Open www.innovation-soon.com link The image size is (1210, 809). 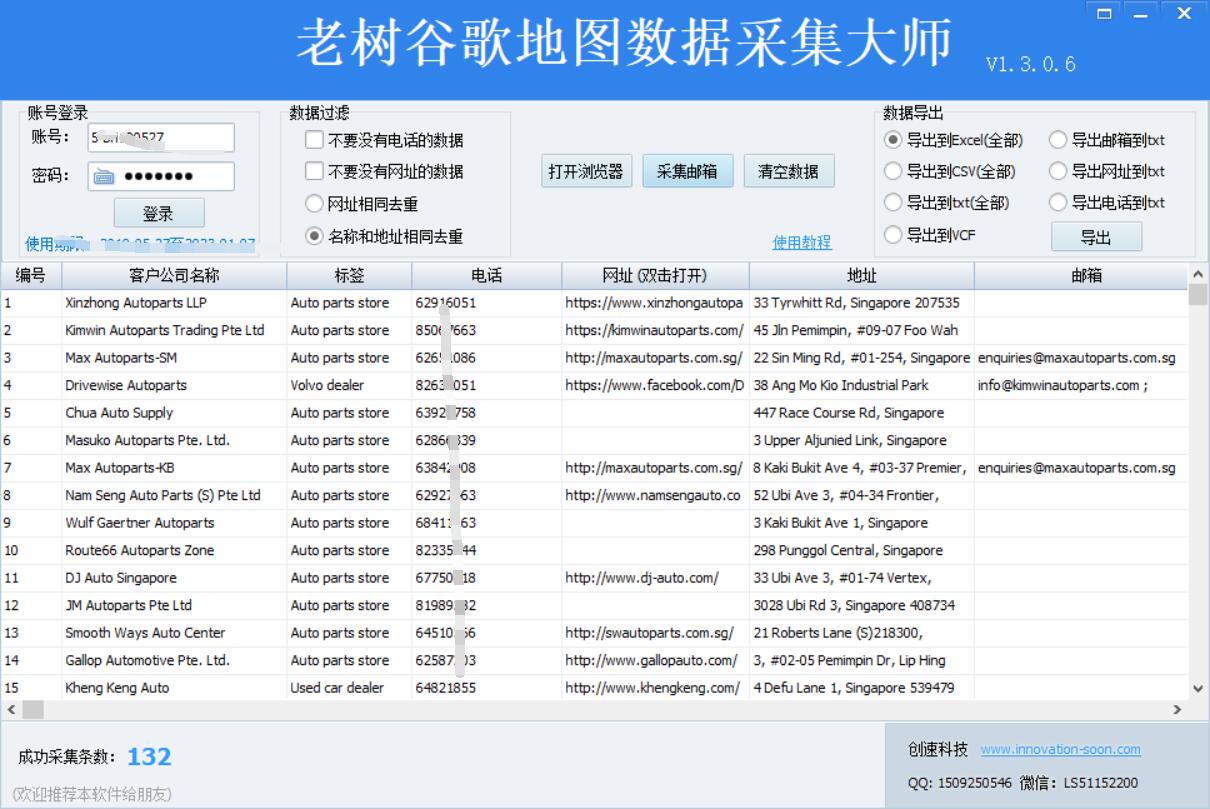click(1060, 749)
